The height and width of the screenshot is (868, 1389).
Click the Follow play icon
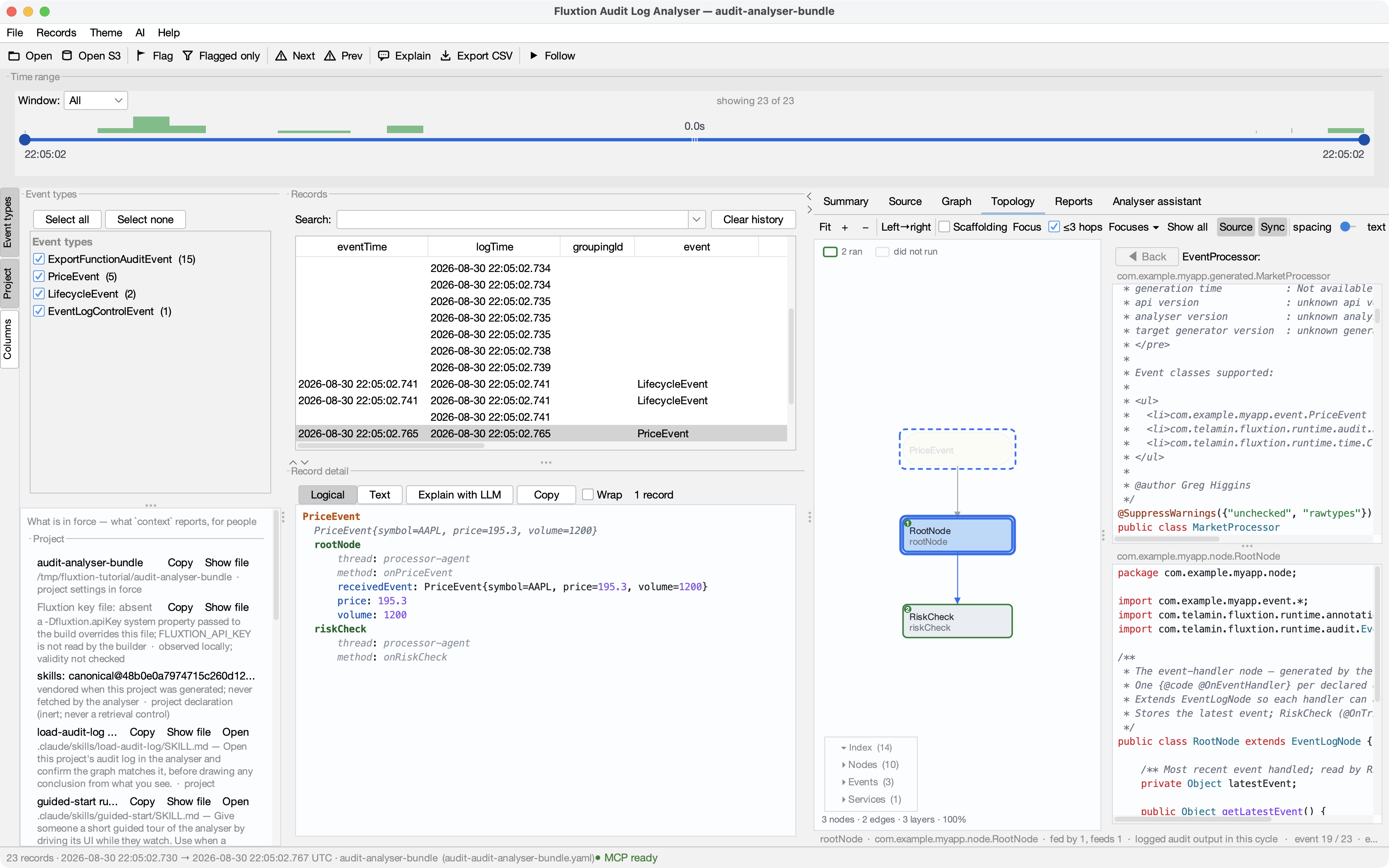coord(534,56)
